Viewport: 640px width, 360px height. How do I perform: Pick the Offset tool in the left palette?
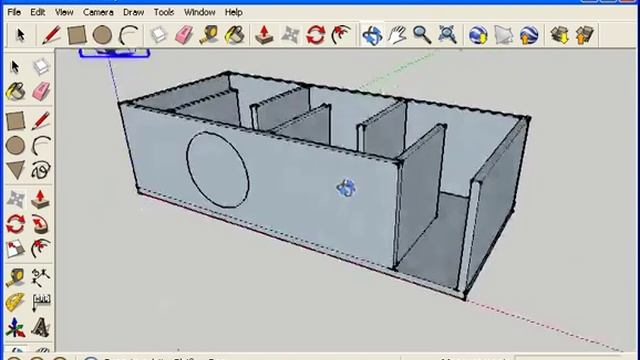40,249
